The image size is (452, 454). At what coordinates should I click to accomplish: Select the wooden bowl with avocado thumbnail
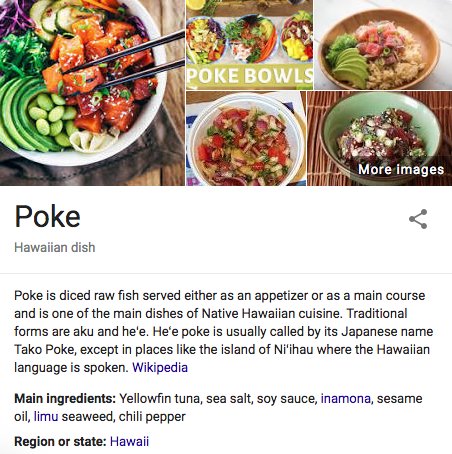[383, 45]
